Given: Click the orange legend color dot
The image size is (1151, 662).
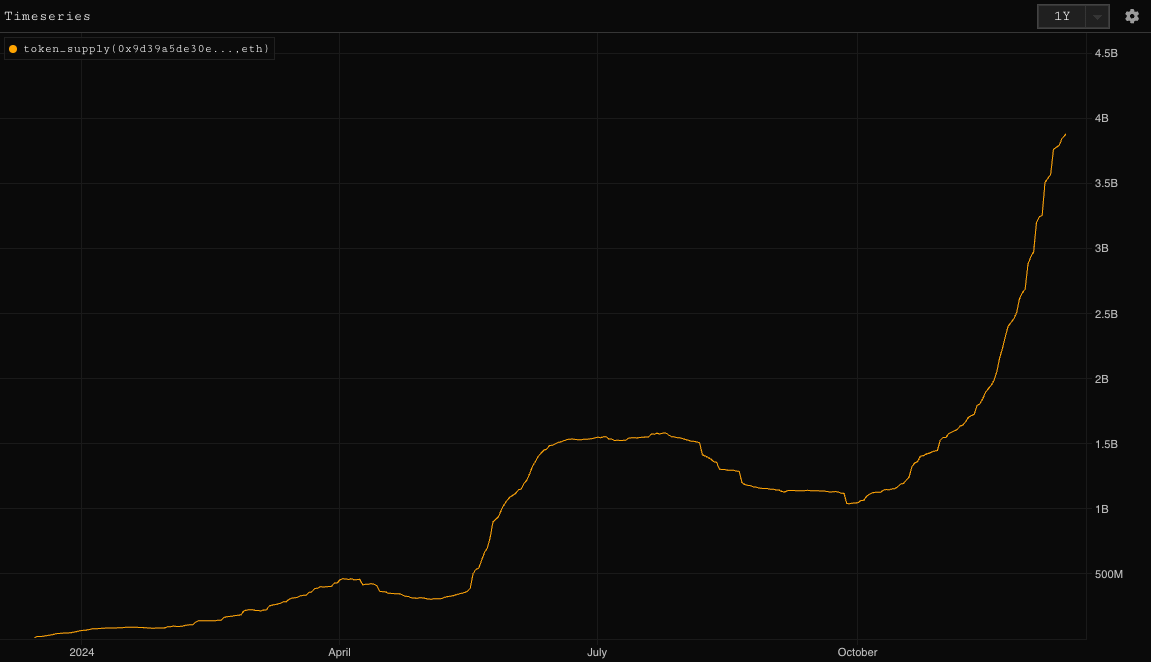Looking at the screenshot, I should point(12,49).
